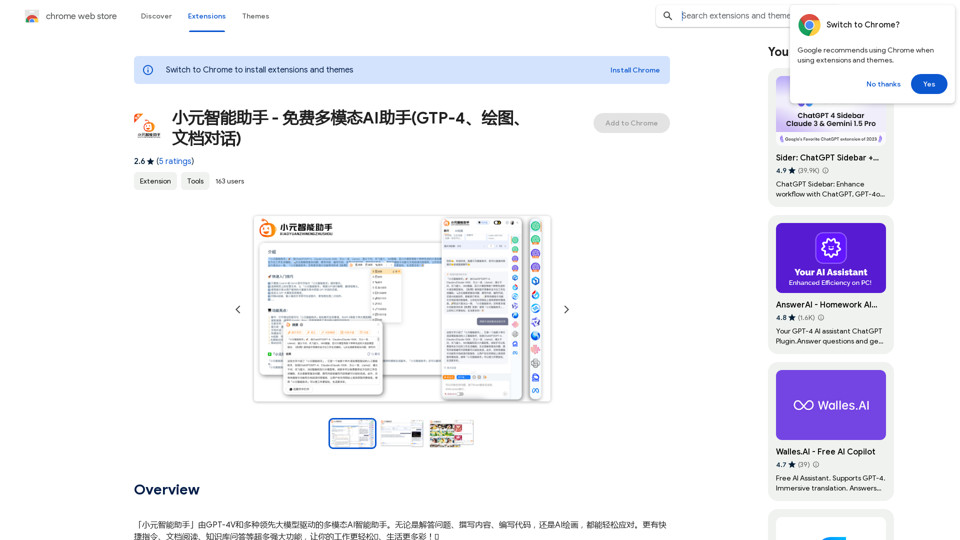Click the chrome web store title text
Screen dimensions: 960x540
(81, 17)
